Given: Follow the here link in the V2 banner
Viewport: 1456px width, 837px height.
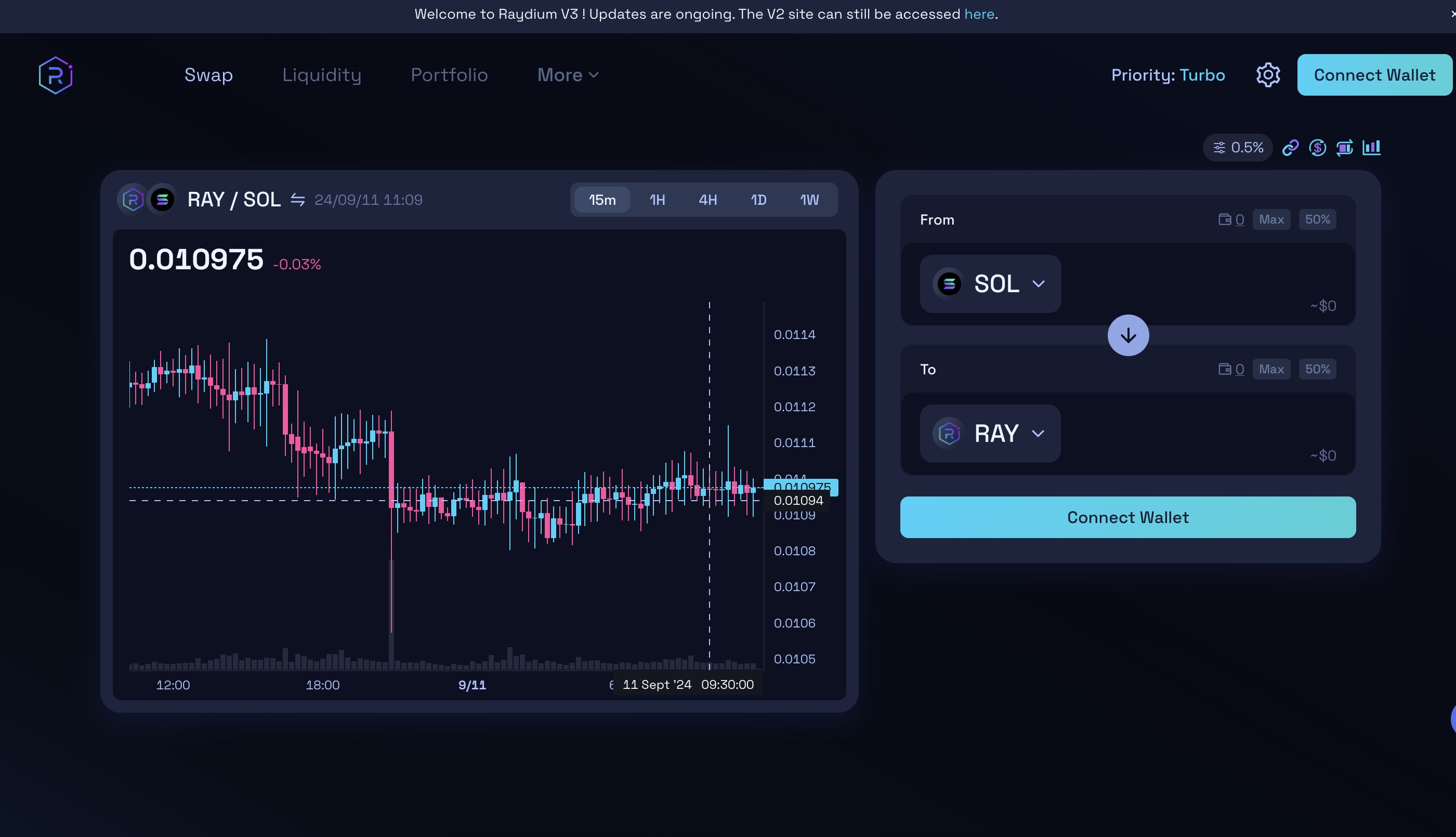Looking at the screenshot, I should (x=978, y=14).
